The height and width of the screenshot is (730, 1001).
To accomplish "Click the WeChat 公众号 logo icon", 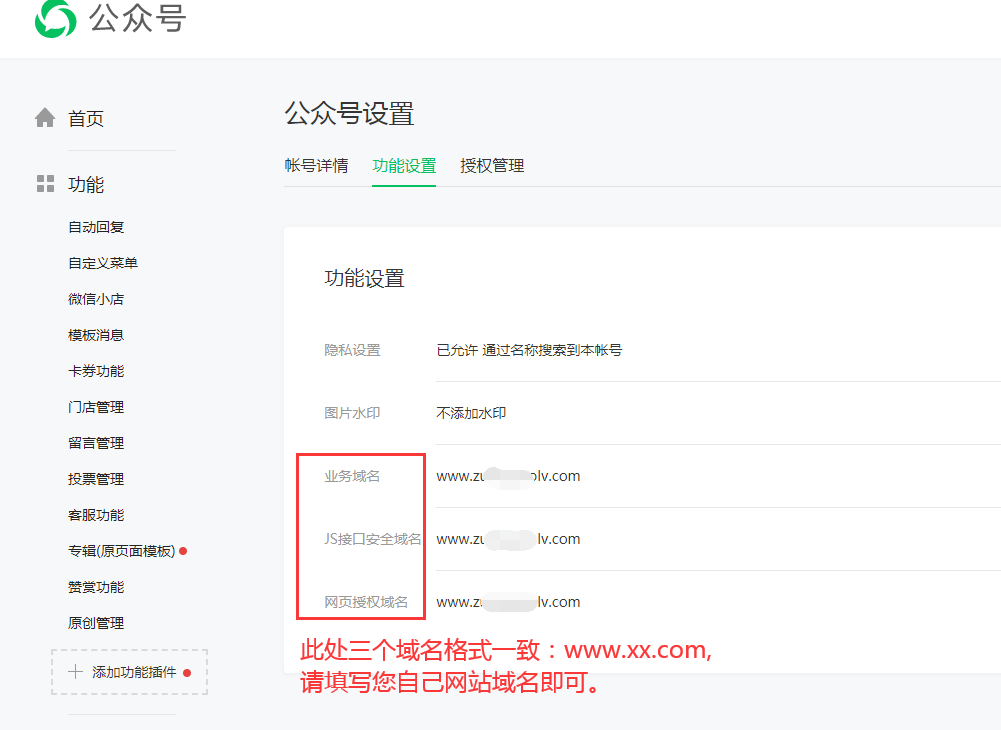I will pos(55,18).
